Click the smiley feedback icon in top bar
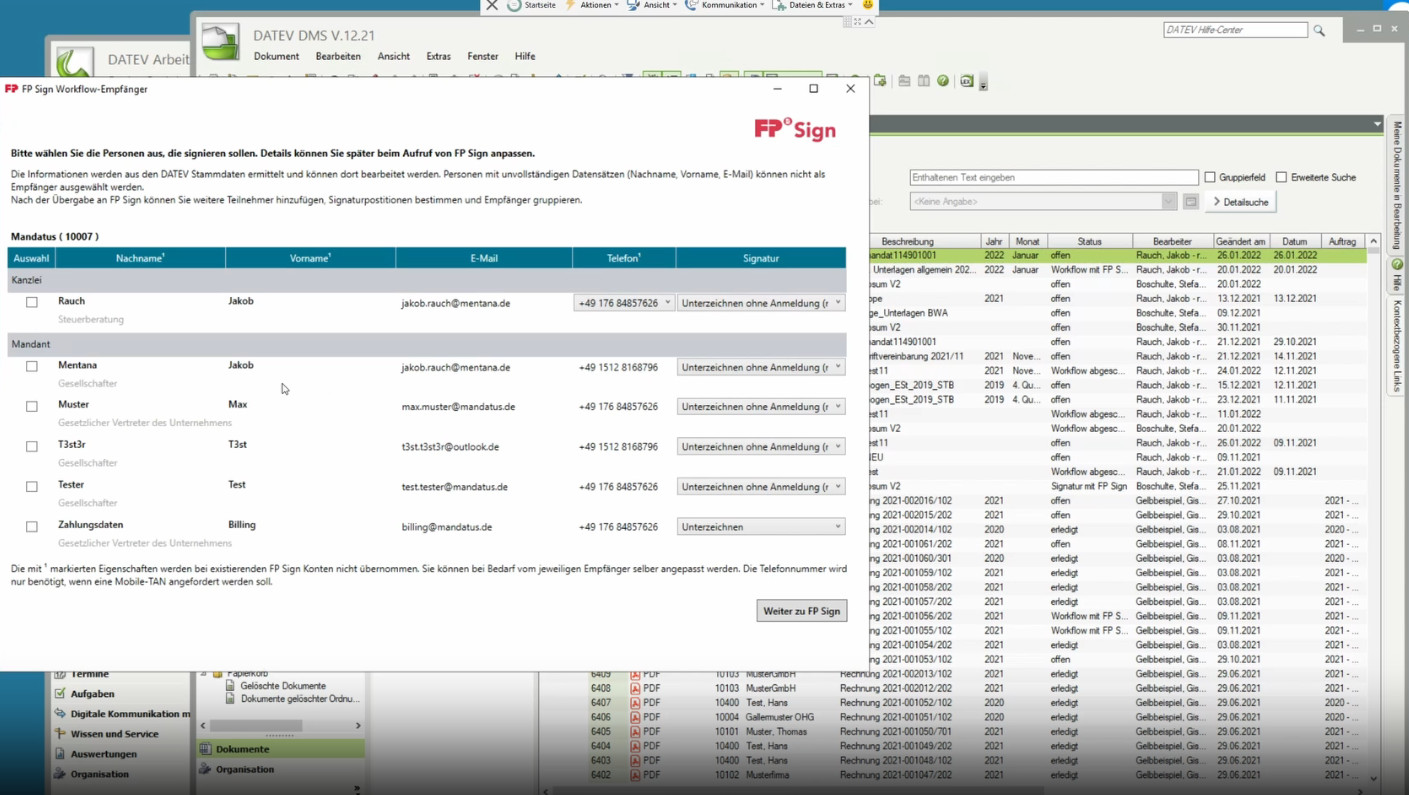Screen dimensions: 1409x795 [x=868, y=5]
